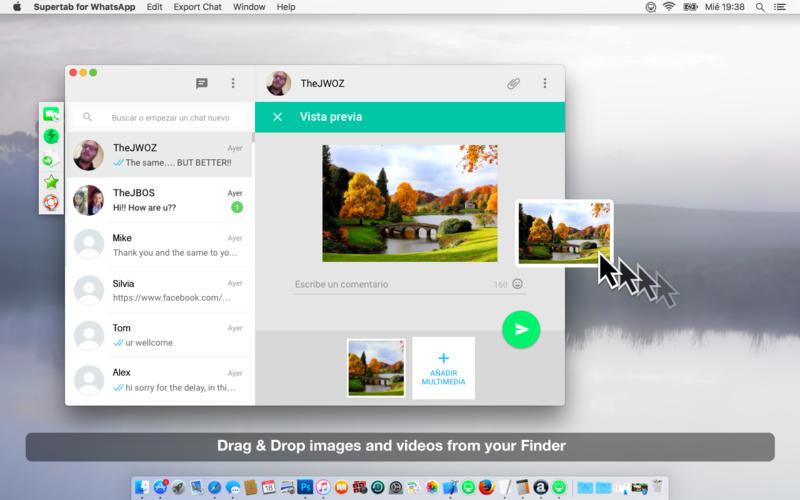This screenshot has width=800, height=500.
Task: Open the Help menu
Action: coord(286,7)
